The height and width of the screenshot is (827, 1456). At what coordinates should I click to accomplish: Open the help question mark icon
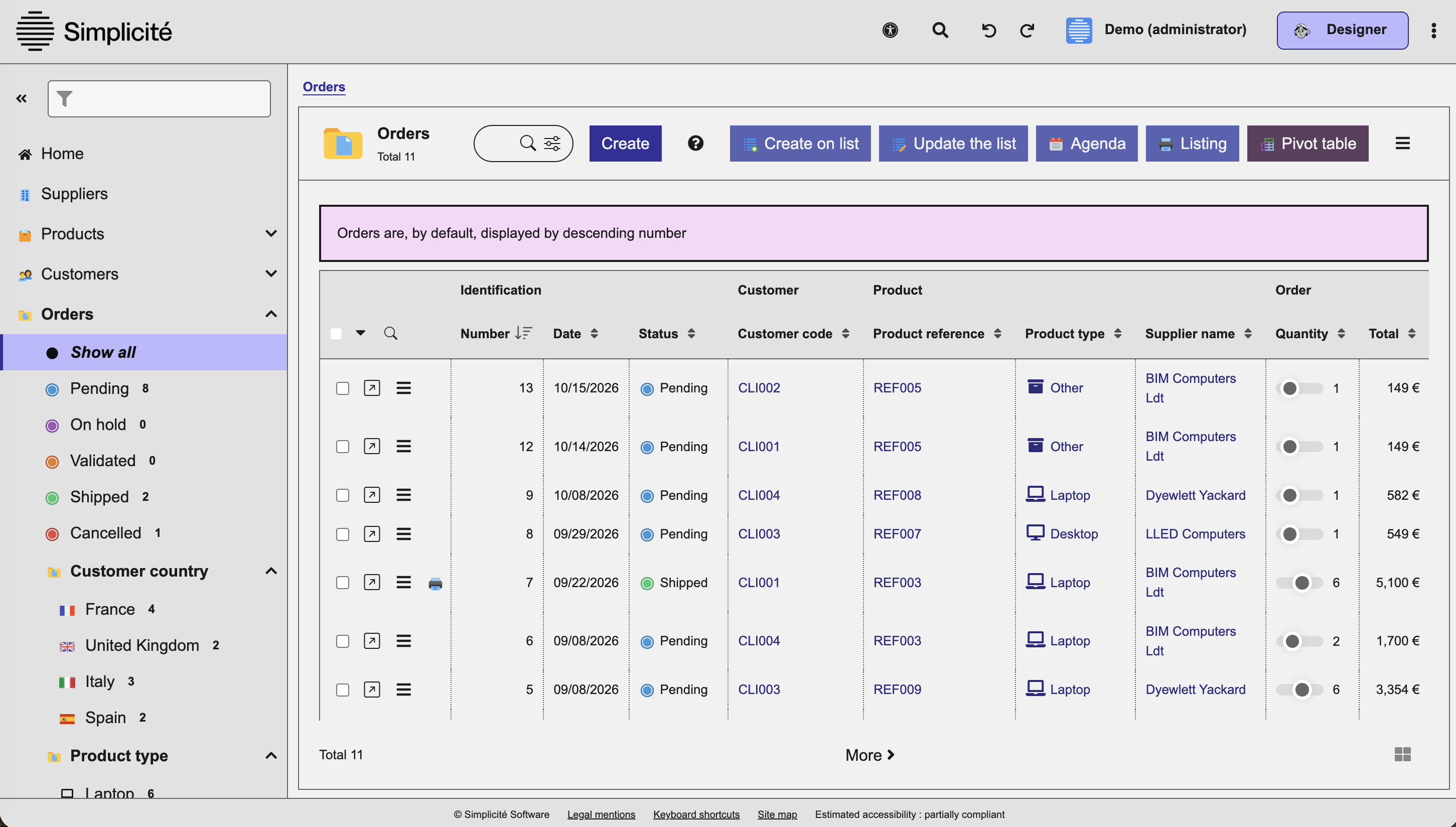[695, 143]
